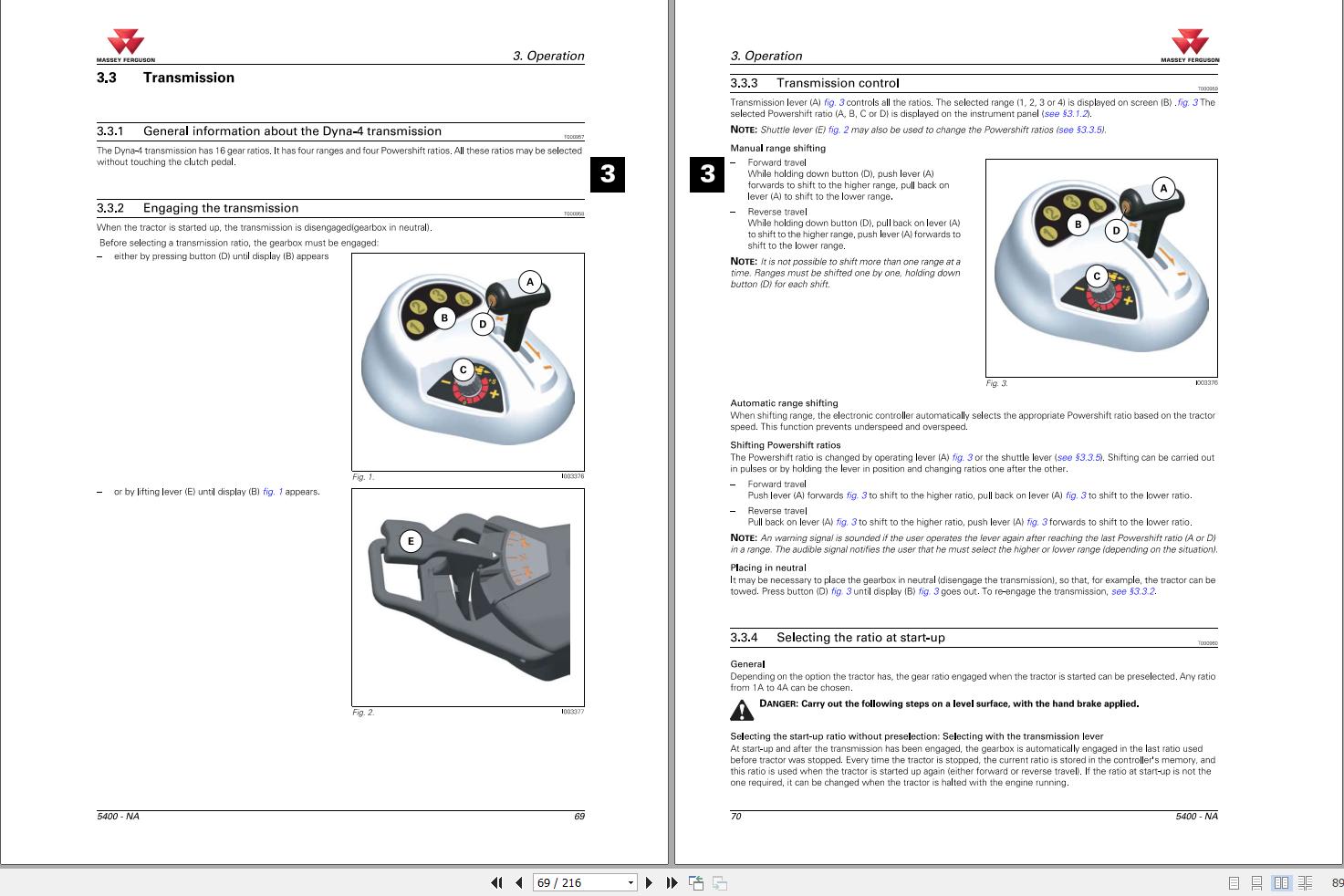Click the Fig. 1 transmission lever illustration
The image size is (1344, 896).
(x=467, y=361)
